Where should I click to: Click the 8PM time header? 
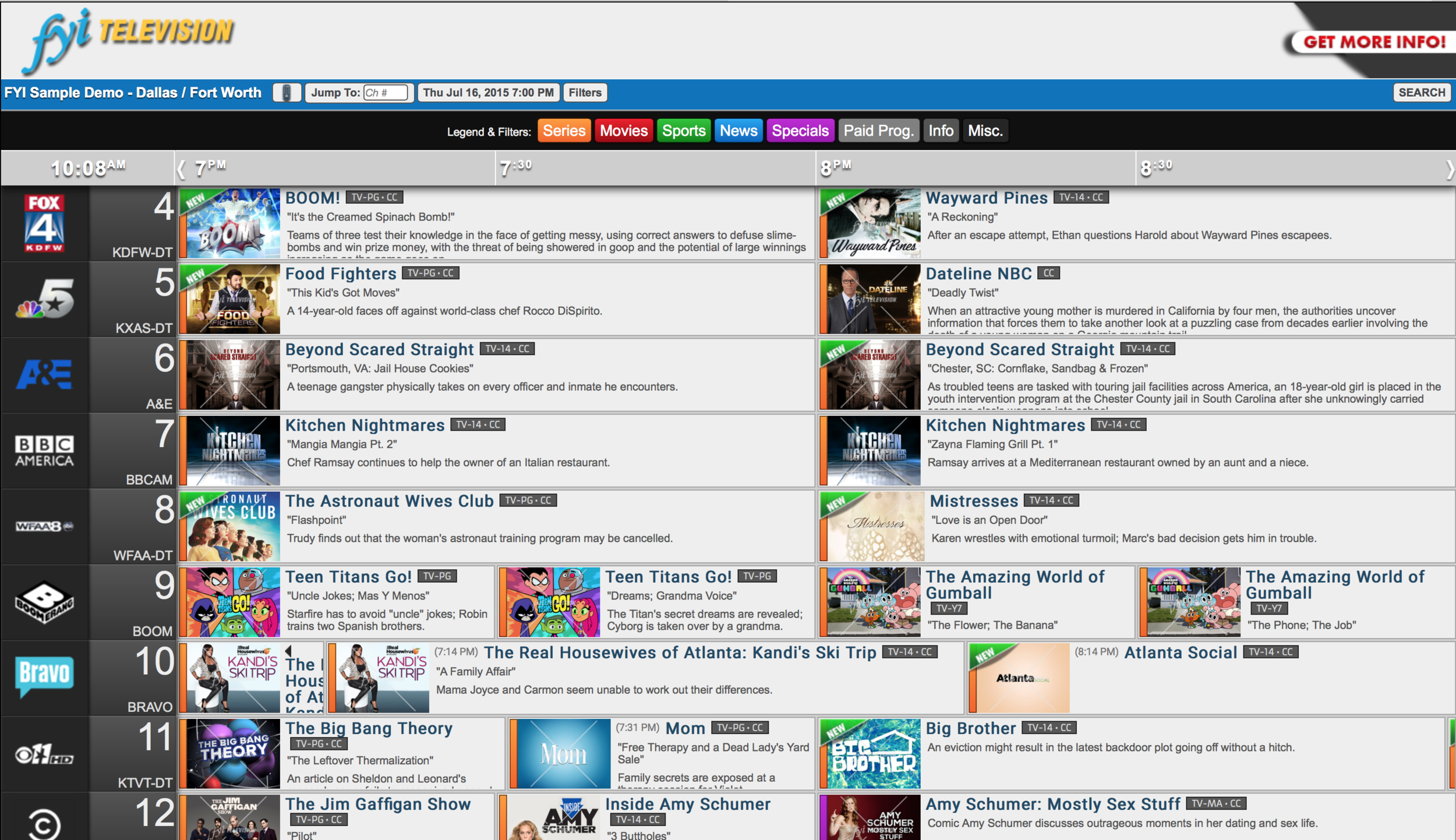(835, 168)
